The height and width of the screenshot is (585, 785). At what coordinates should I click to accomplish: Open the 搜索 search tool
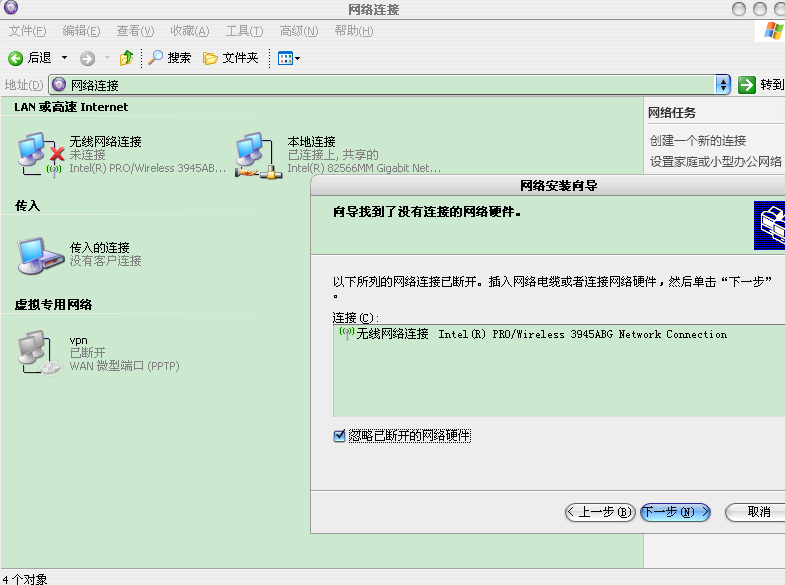(170, 58)
